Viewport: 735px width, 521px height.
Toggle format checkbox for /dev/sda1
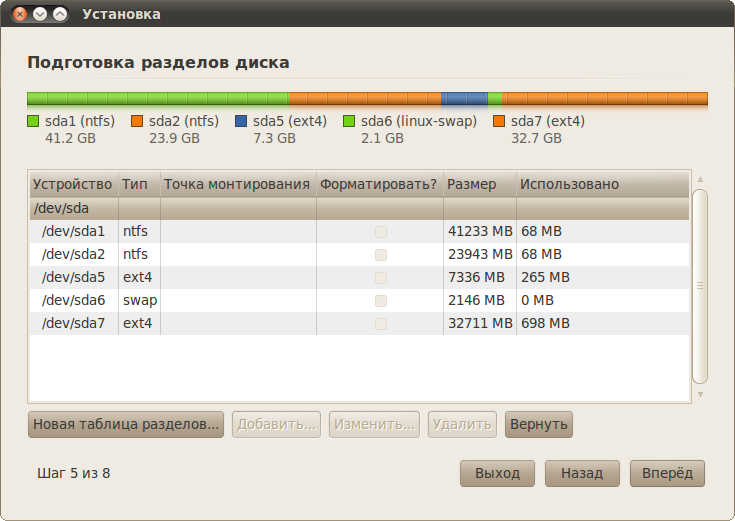(381, 232)
